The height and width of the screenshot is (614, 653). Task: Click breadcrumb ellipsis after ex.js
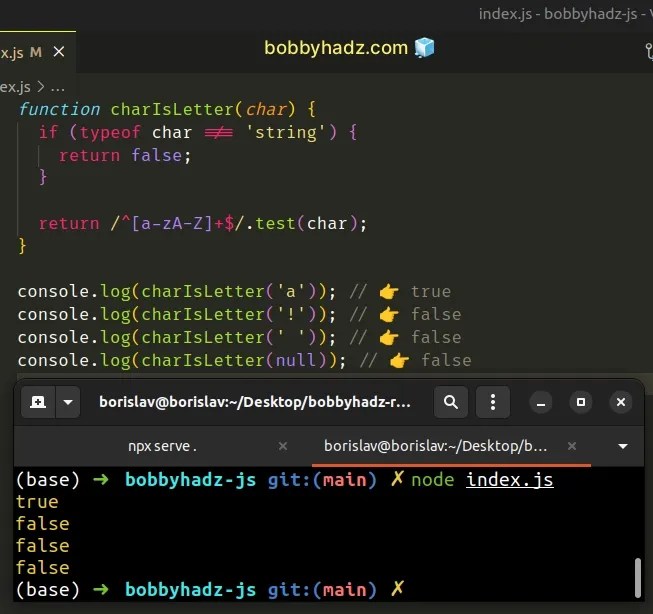(x=57, y=87)
